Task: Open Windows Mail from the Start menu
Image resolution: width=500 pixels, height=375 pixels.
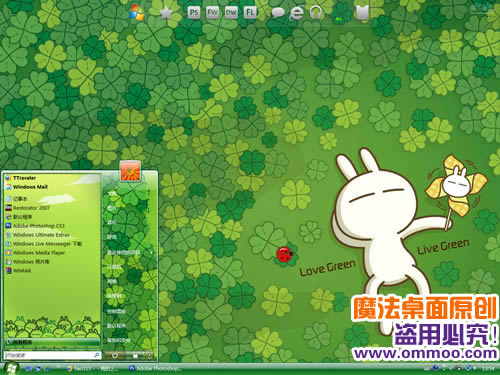Action: point(30,187)
